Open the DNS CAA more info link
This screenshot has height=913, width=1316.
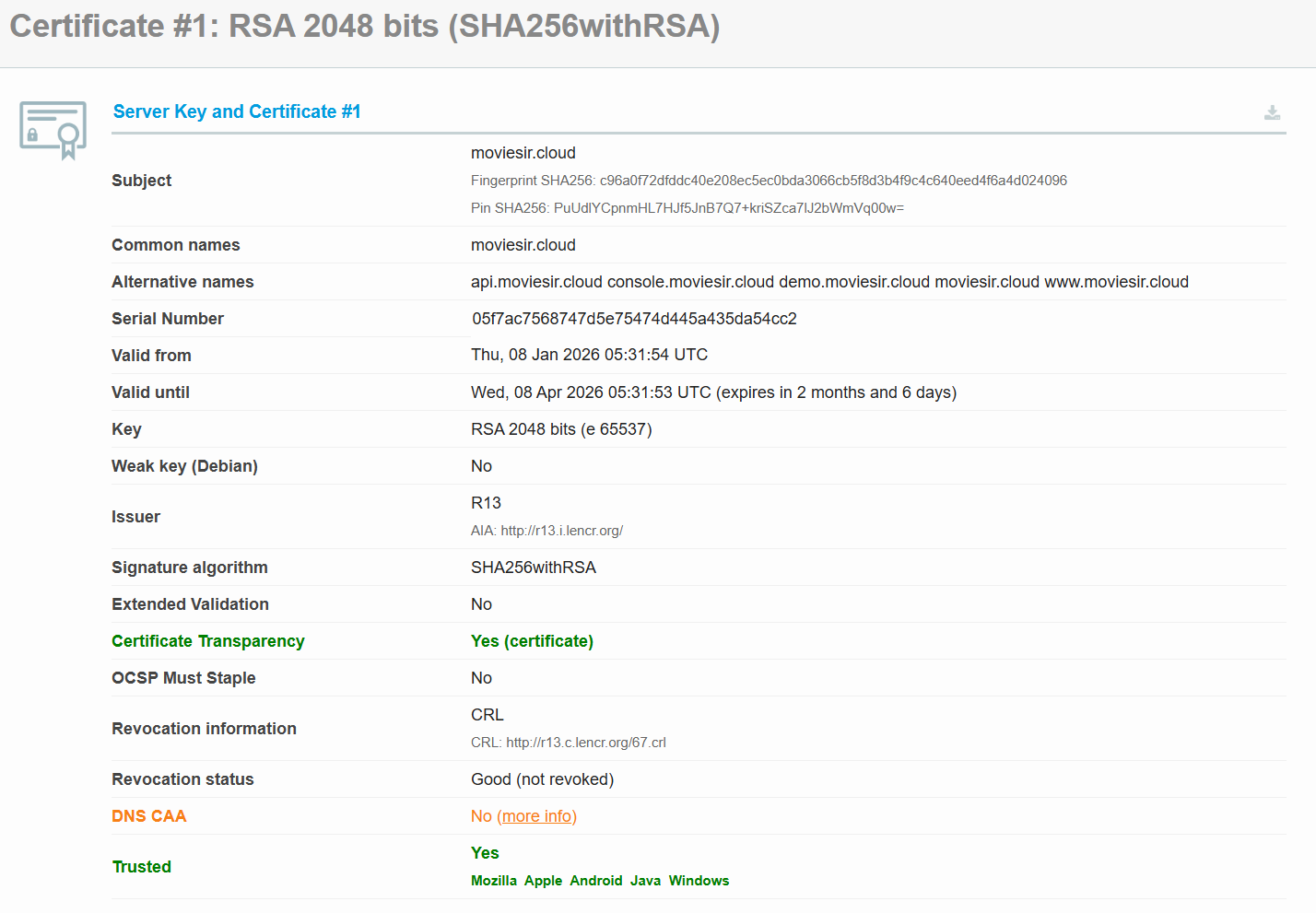click(x=538, y=816)
